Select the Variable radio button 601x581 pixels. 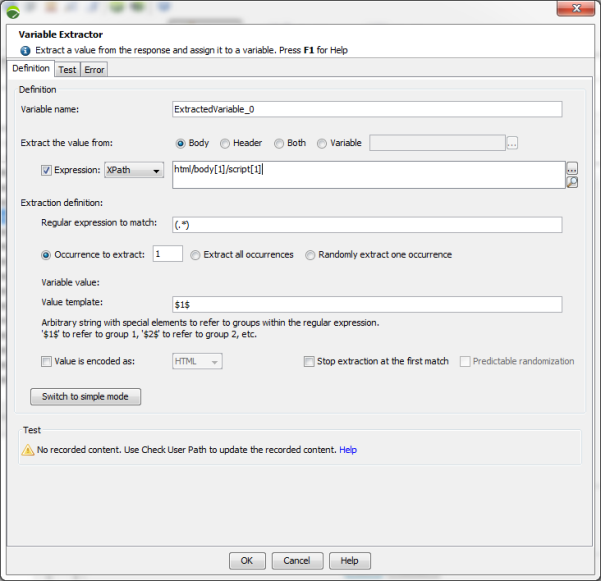pyautogui.click(x=322, y=143)
